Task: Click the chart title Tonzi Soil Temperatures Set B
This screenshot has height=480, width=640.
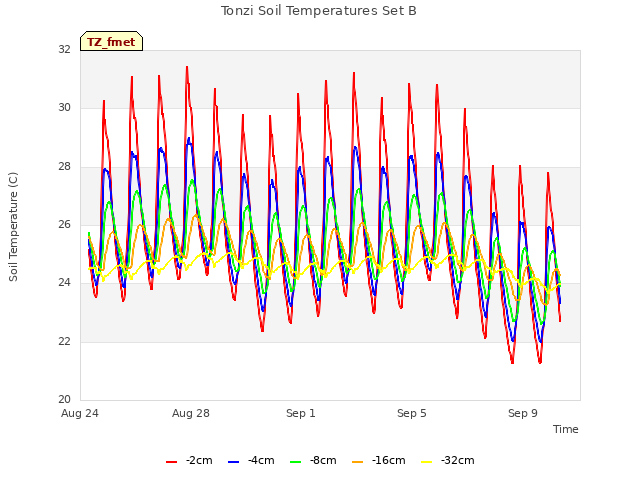Action: [319, 11]
